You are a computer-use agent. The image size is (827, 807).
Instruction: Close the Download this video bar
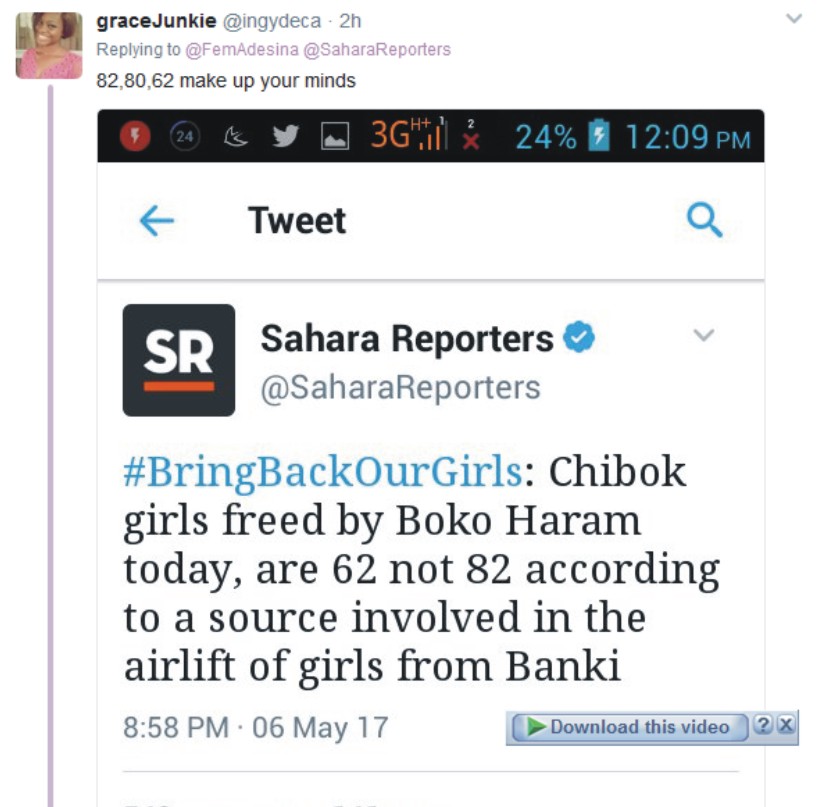tap(786, 726)
